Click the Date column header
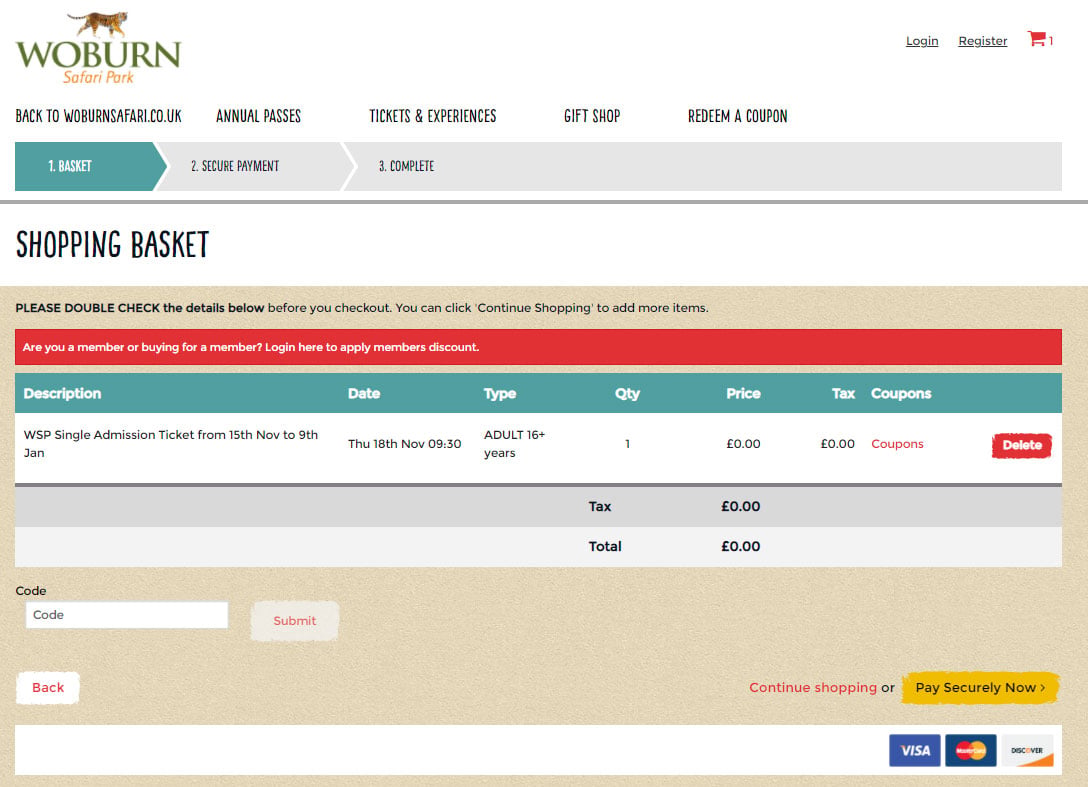The image size is (1088, 787). click(364, 394)
